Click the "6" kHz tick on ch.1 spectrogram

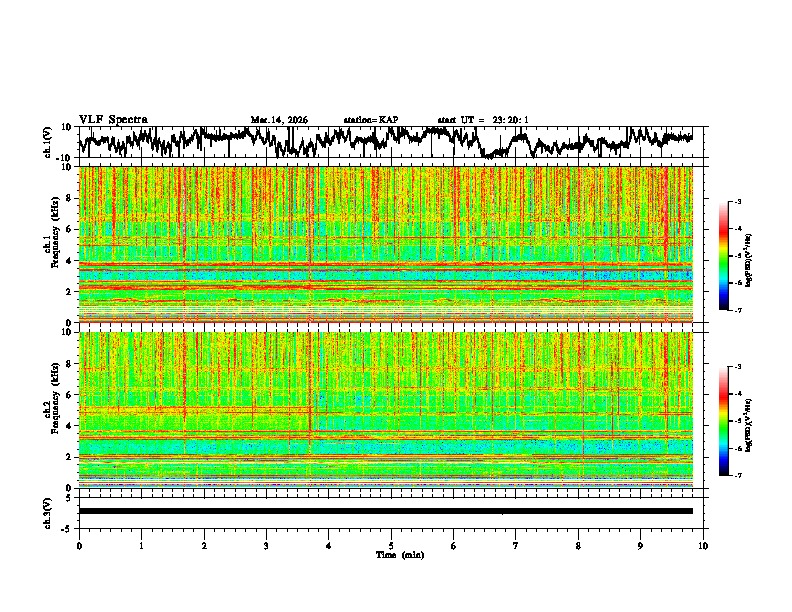[70, 229]
